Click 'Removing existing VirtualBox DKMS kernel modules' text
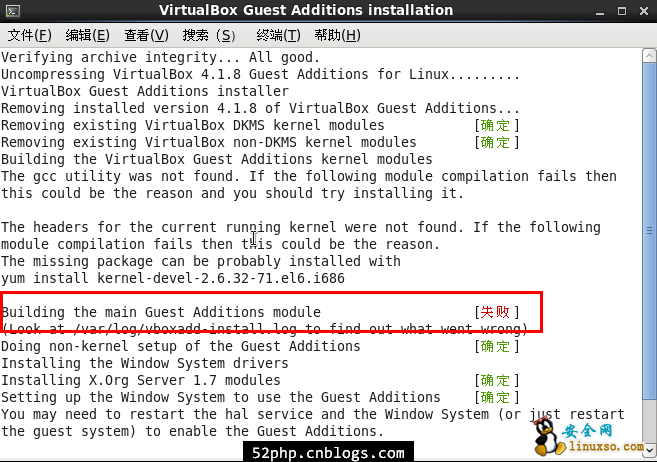This screenshot has height=462, width=657. [x=193, y=125]
